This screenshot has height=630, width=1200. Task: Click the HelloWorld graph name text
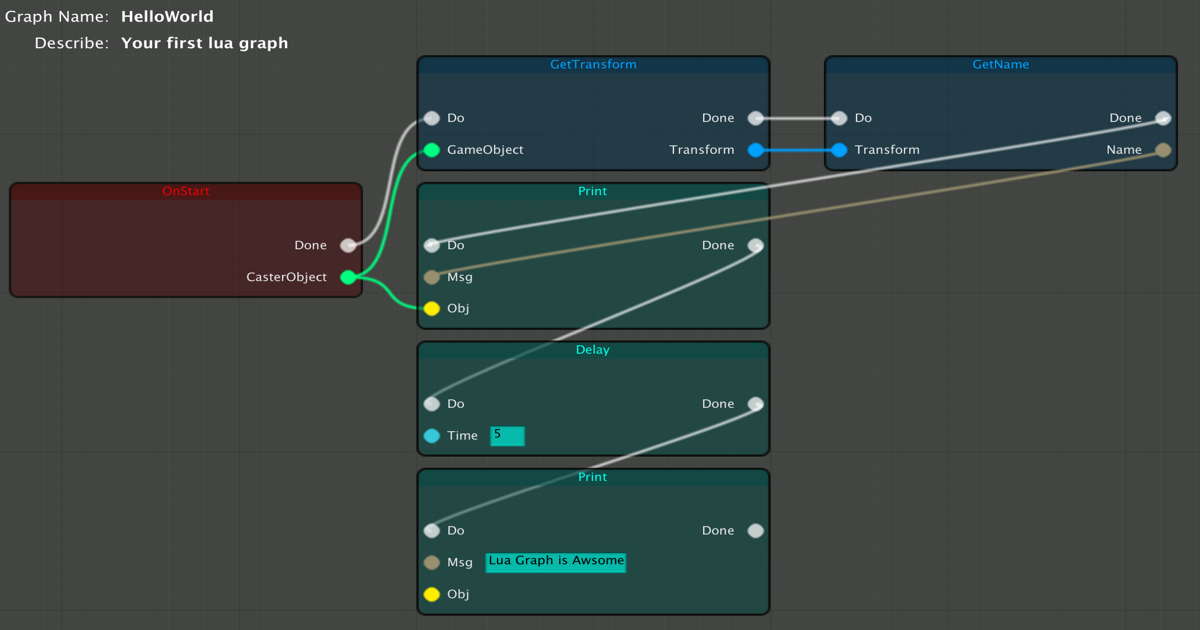pos(167,17)
